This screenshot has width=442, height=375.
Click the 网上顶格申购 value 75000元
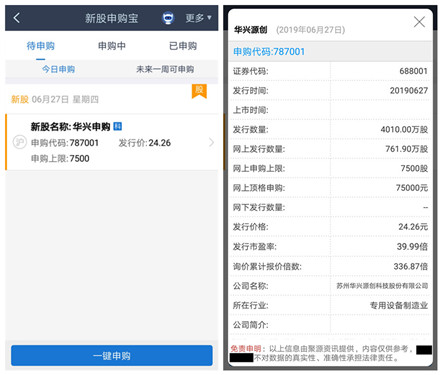tap(412, 188)
